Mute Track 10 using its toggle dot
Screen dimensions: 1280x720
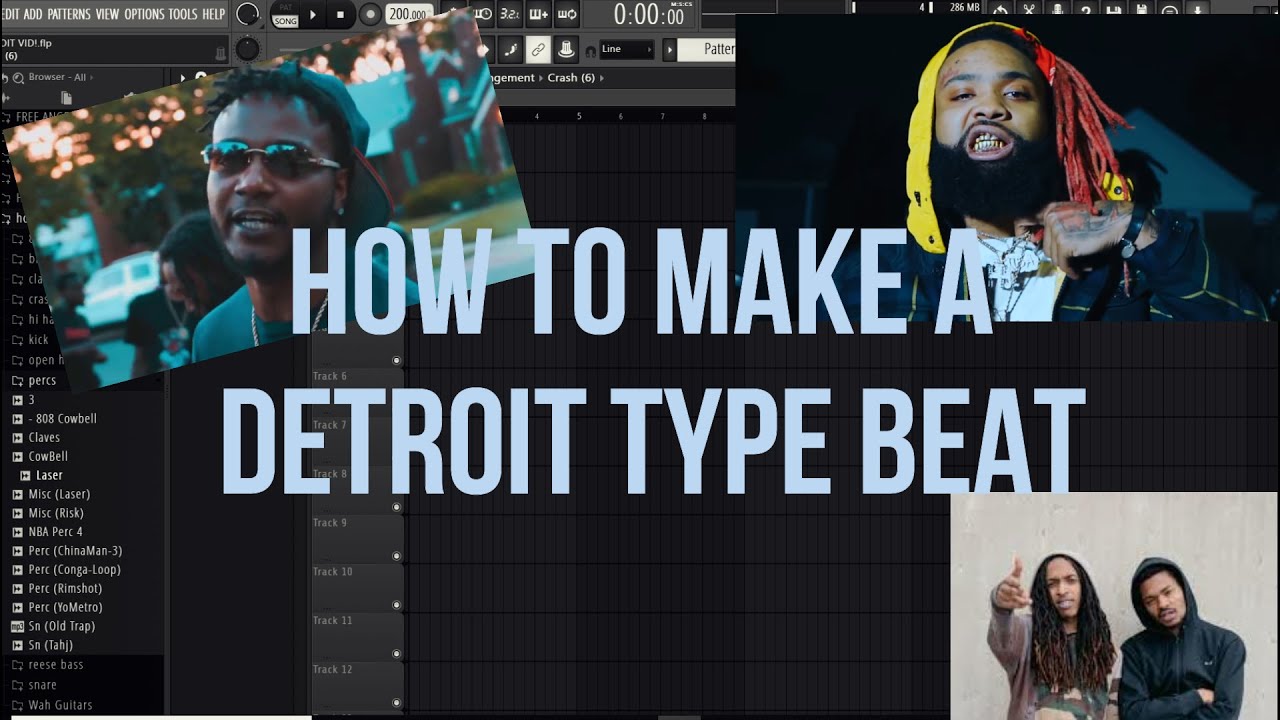pyautogui.click(x=396, y=605)
